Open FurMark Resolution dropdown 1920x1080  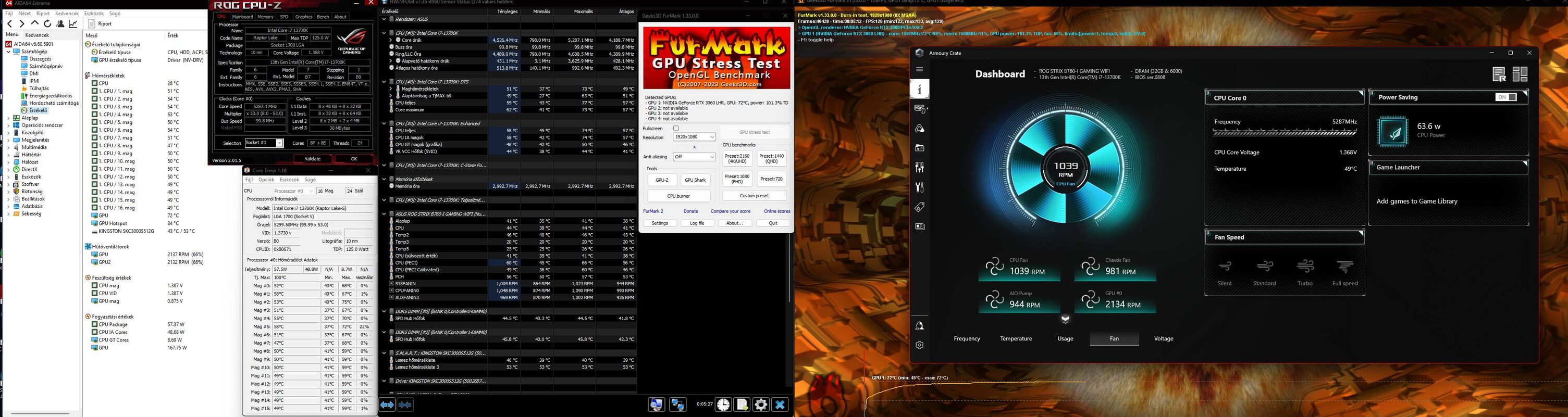tap(694, 137)
